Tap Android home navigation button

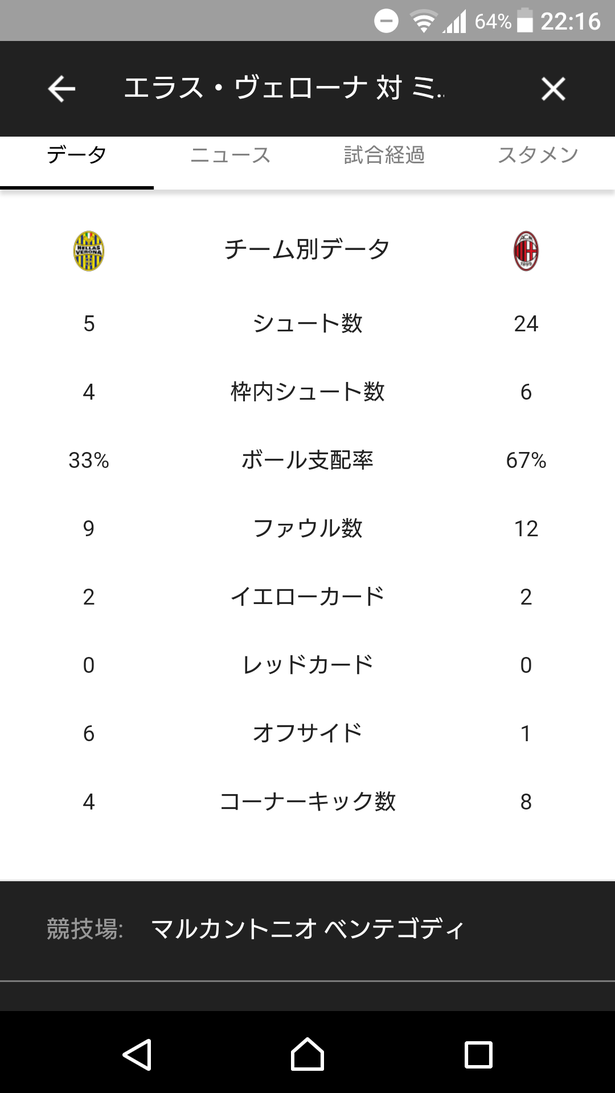pyautogui.click(x=308, y=1053)
